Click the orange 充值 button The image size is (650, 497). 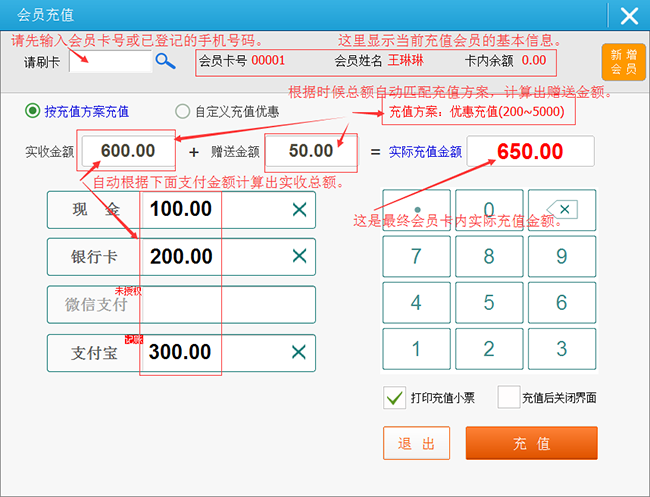coord(531,443)
